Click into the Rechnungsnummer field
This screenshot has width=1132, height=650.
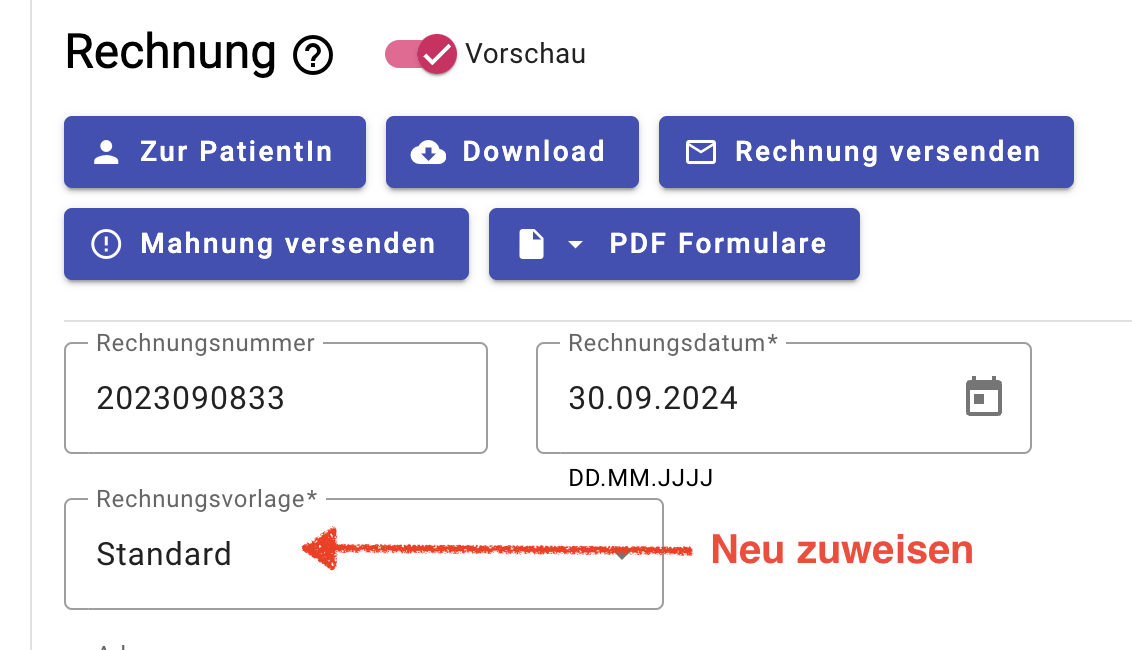[276, 398]
